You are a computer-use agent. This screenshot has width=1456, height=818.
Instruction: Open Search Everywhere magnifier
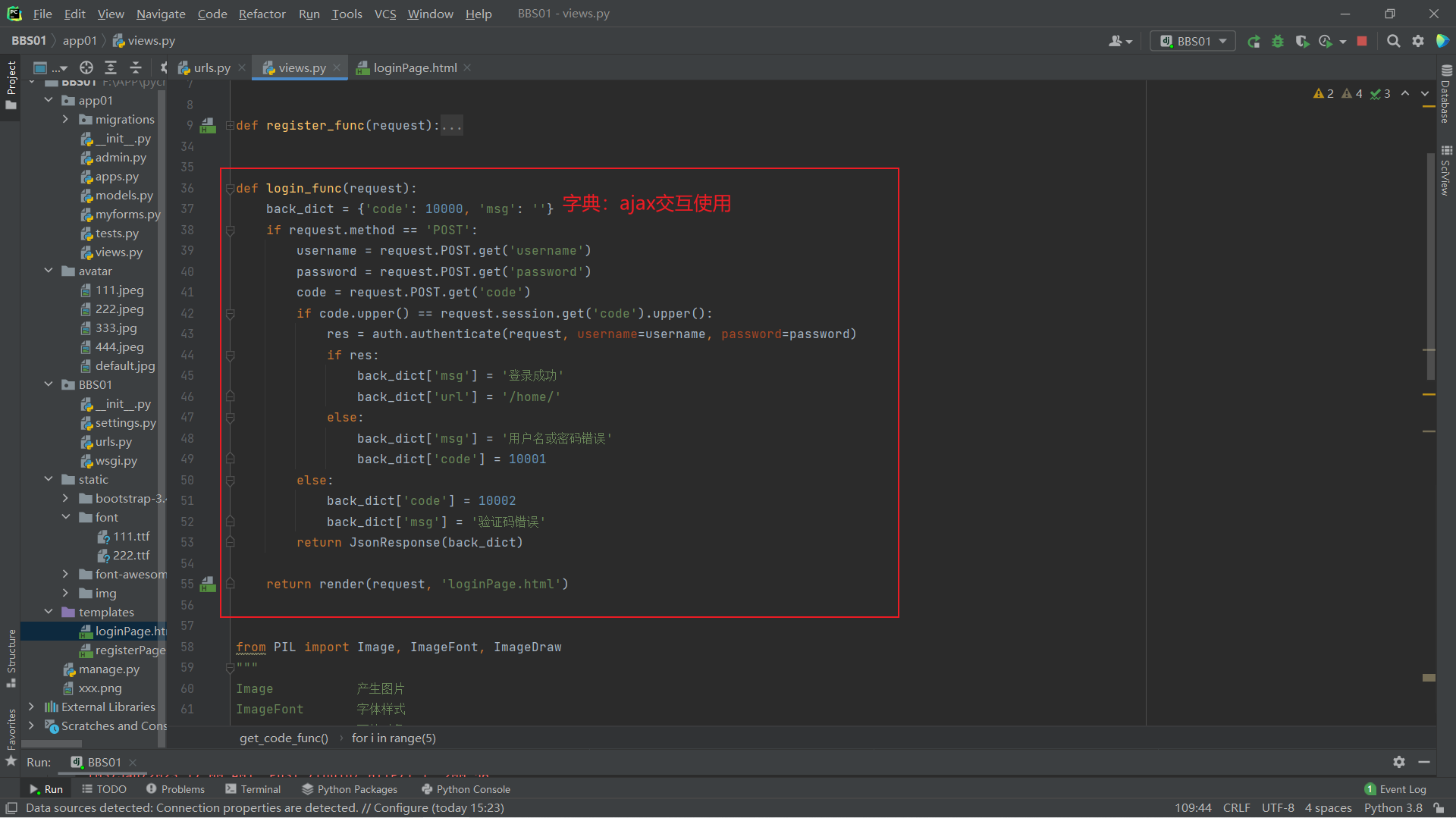pos(1393,42)
